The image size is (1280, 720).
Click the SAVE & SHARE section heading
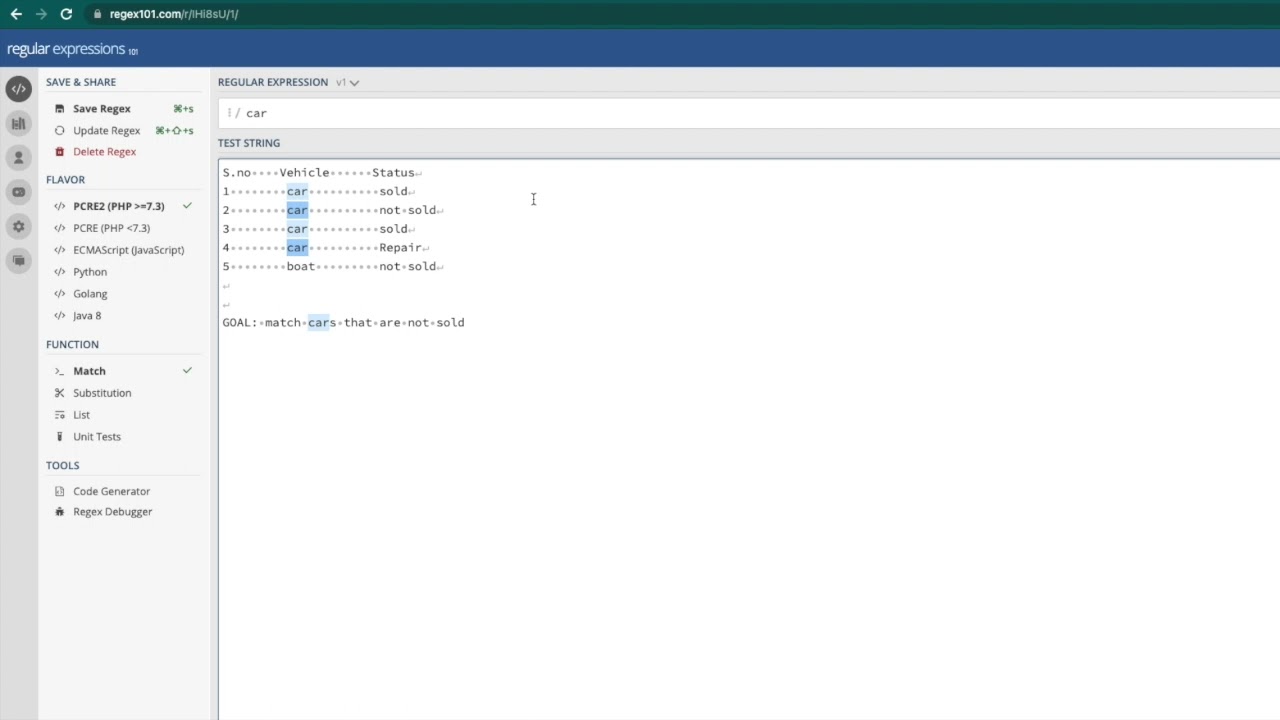pyautogui.click(x=81, y=82)
